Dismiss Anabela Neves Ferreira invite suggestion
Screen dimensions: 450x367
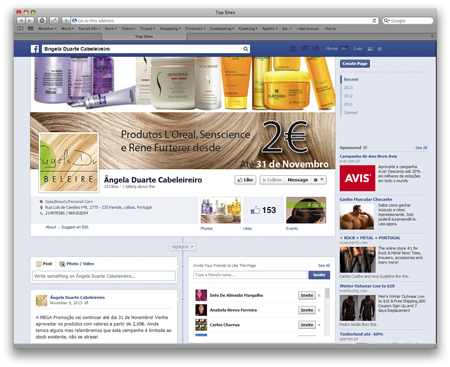pos(319,310)
